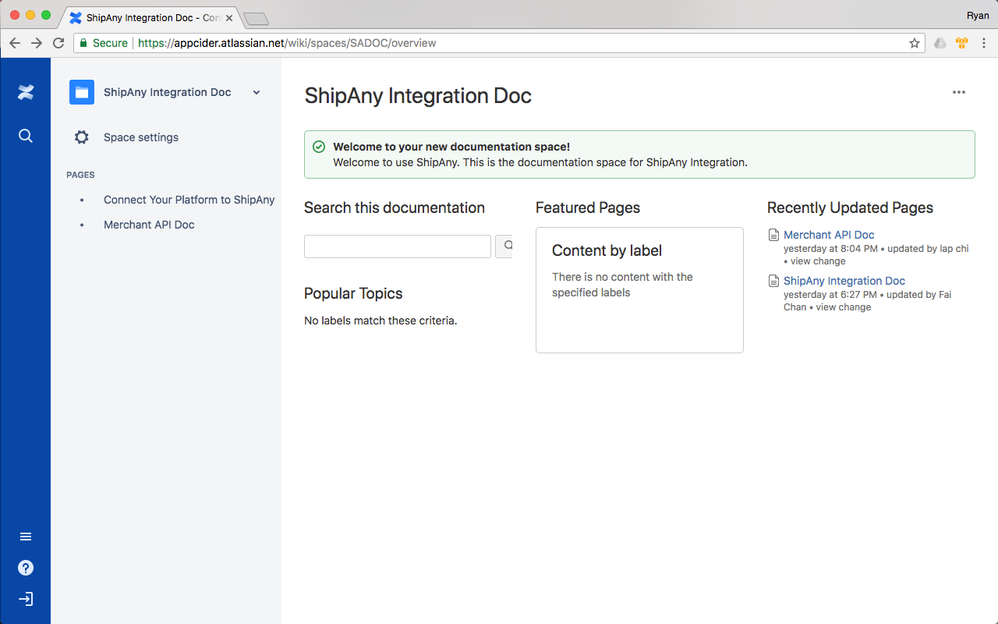This screenshot has height=624, width=998.
Task: Click the ShipAny space folder icon
Action: tap(81, 92)
